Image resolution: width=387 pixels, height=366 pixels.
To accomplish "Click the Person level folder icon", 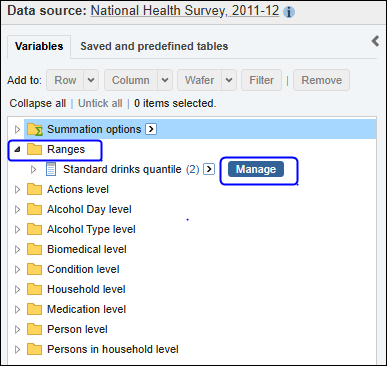I will click(x=34, y=329).
